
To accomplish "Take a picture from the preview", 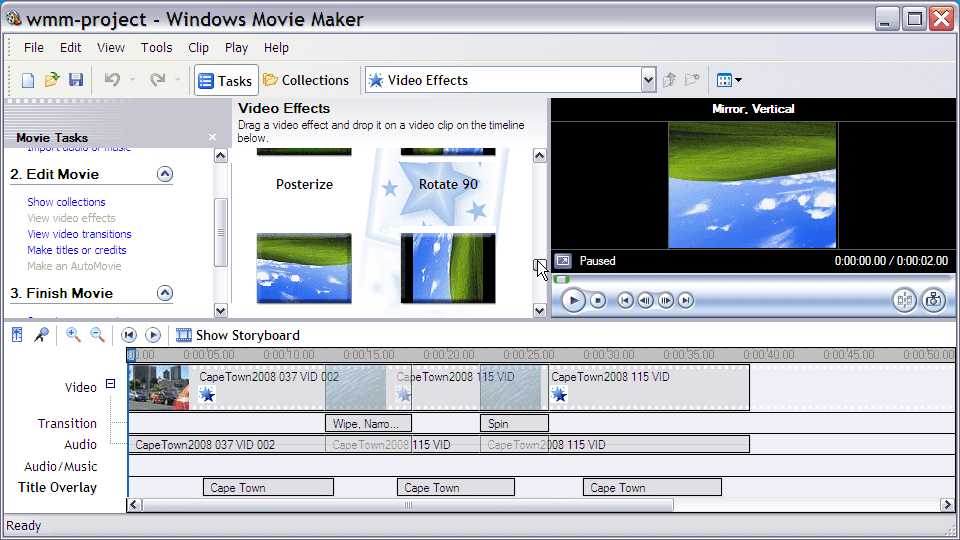I will click(934, 300).
